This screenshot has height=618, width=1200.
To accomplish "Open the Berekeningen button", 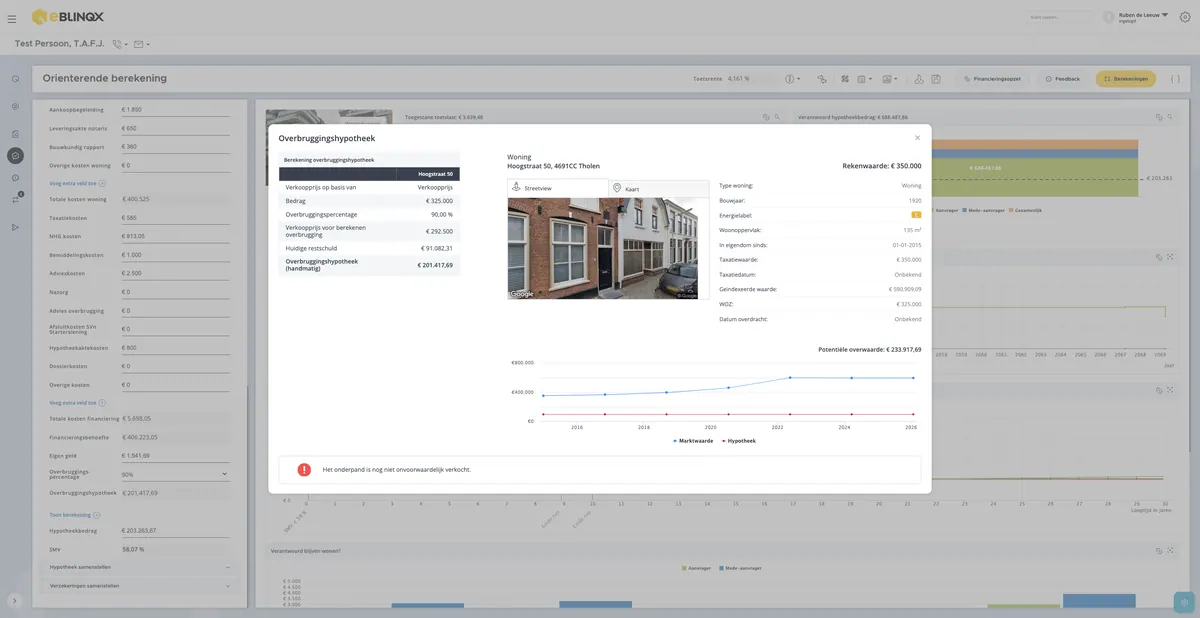I will coord(1125,79).
